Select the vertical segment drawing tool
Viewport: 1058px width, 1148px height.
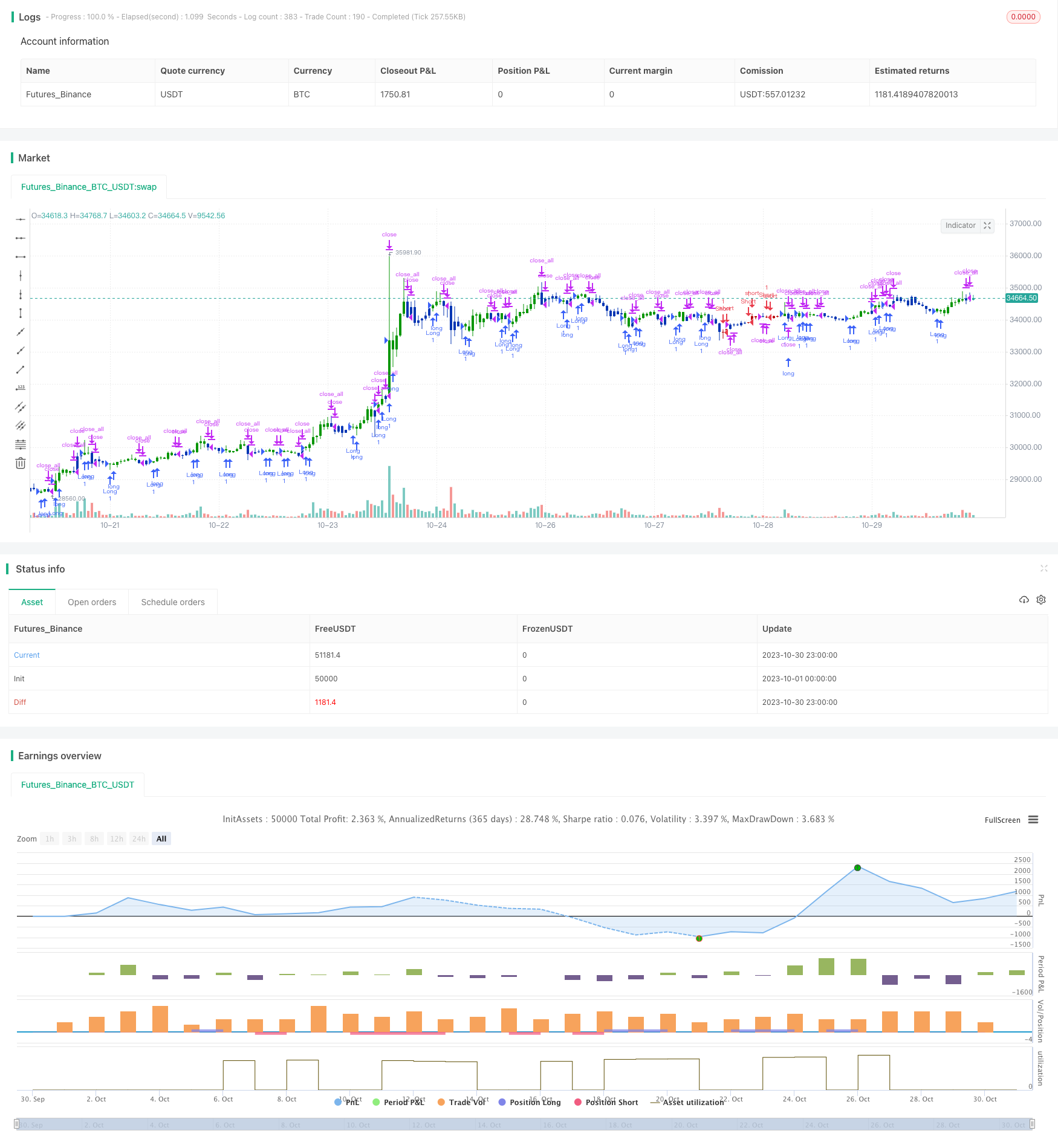pos(21,313)
